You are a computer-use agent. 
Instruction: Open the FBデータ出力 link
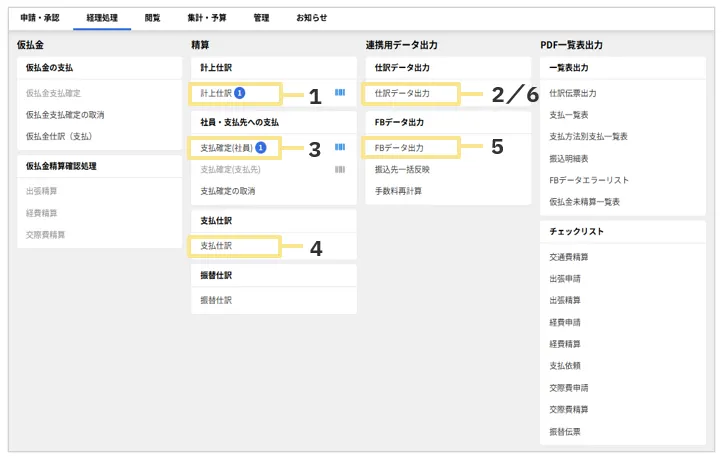(x=399, y=147)
